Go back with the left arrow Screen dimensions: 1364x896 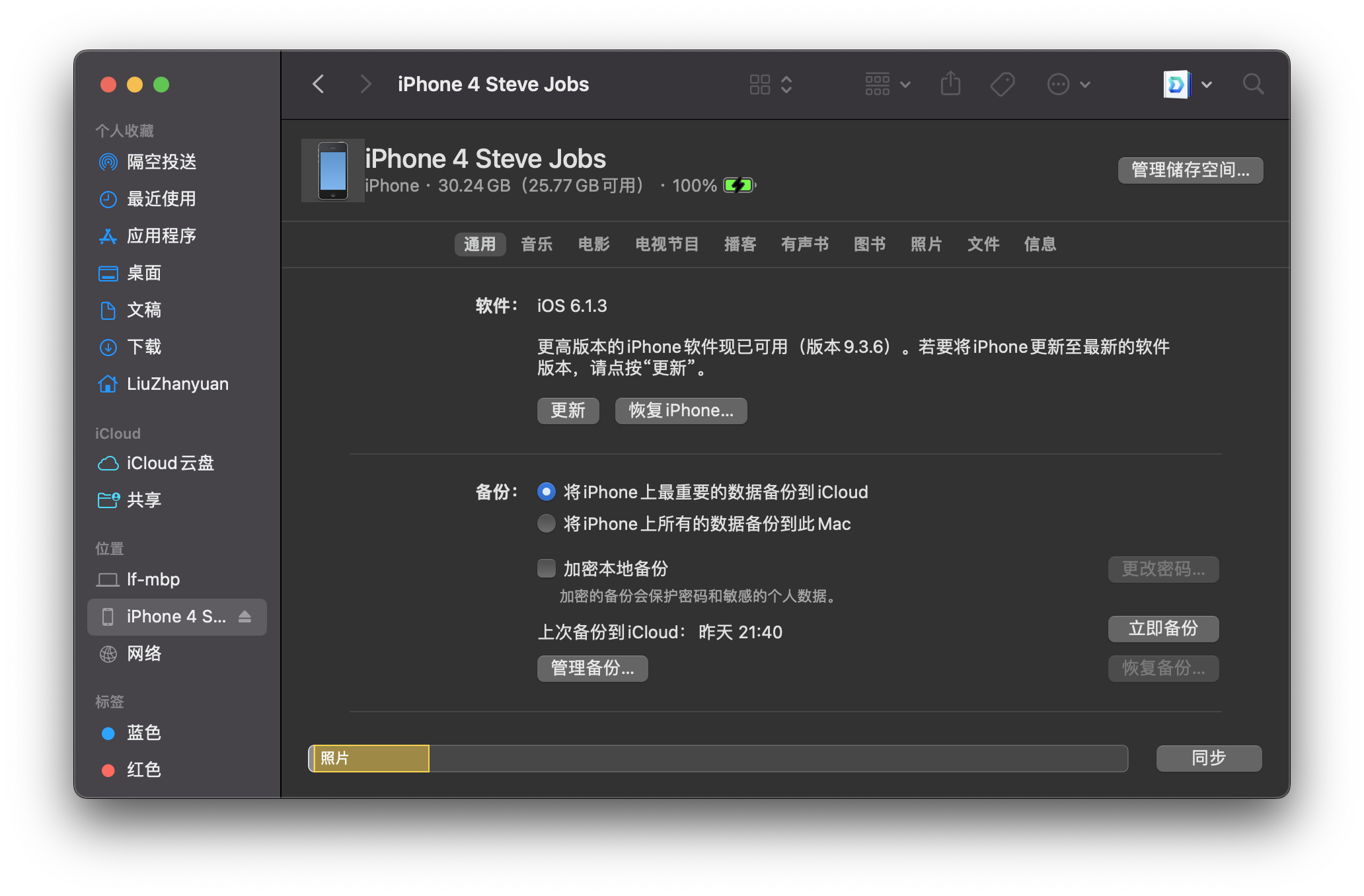point(319,85)
